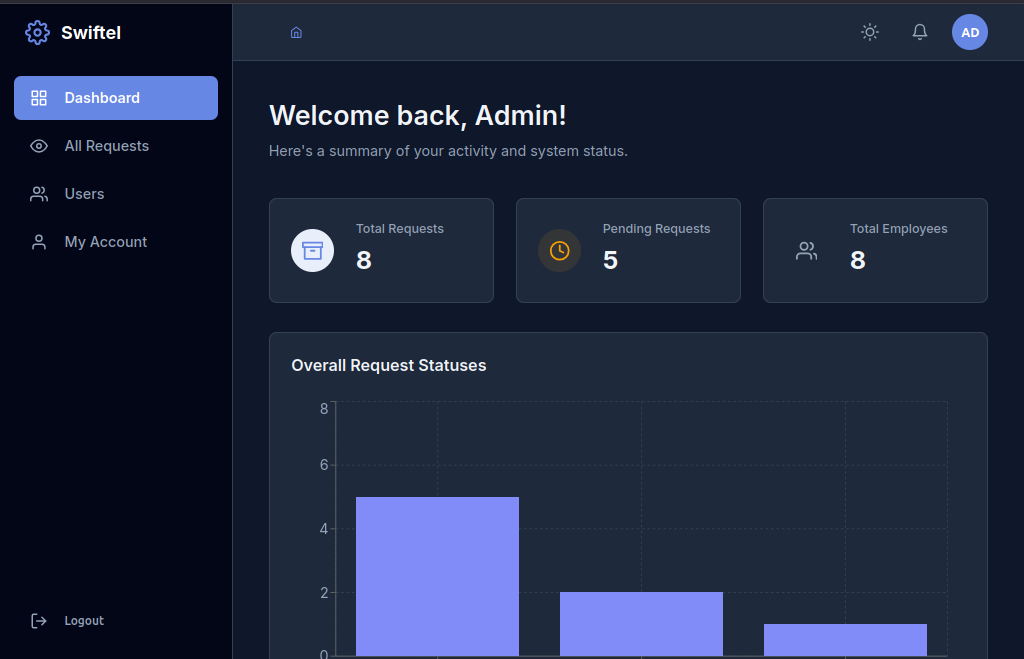The image size is (1024, 659).
Task: Click the Swiftel gear logo icon
Action: (x=37, y=33)
